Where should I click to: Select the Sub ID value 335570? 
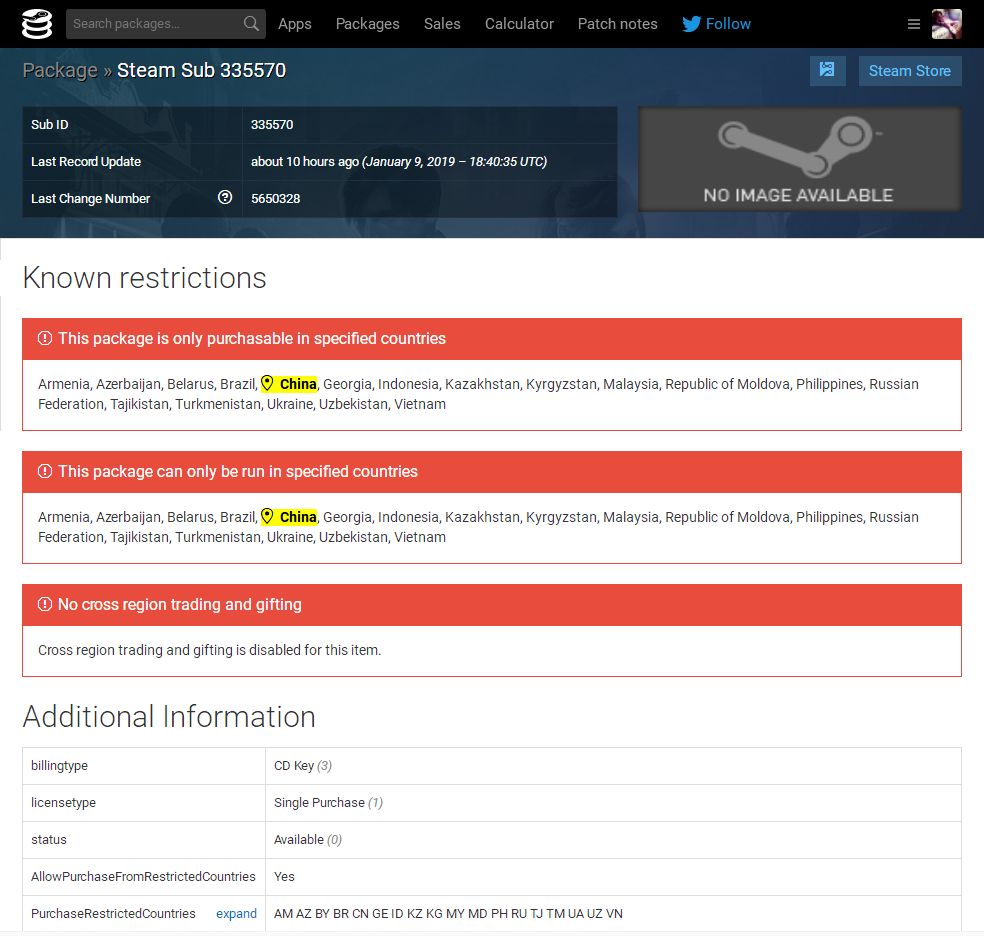tap(272, 124)
